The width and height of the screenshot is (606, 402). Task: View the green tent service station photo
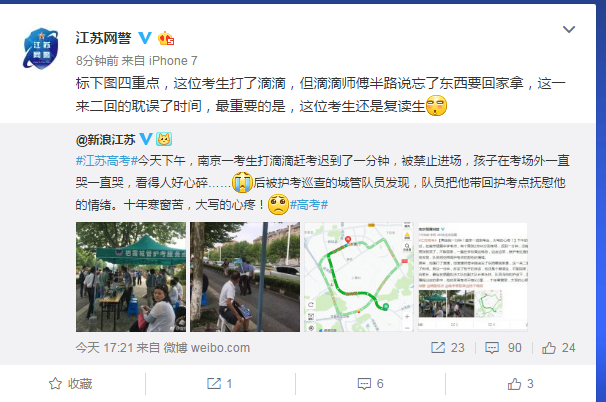click(x=131, y=277)
